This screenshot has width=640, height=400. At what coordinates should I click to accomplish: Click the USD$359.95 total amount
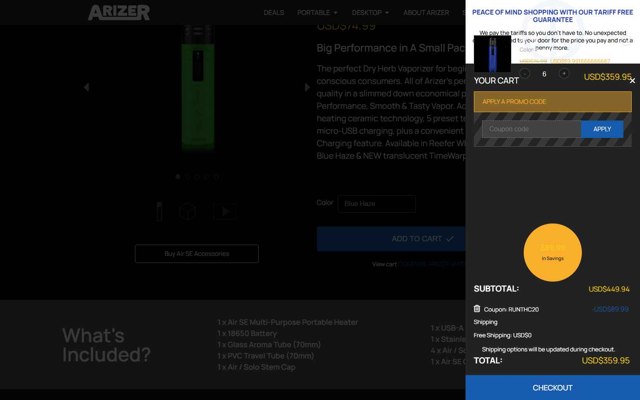(605, 361)
